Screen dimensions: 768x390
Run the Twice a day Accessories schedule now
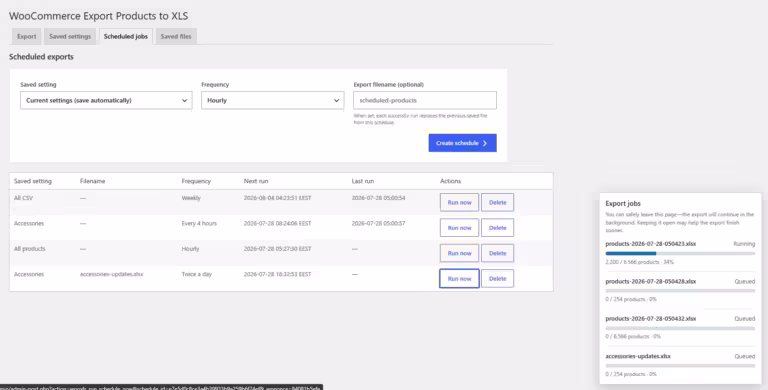coord(459,279)
